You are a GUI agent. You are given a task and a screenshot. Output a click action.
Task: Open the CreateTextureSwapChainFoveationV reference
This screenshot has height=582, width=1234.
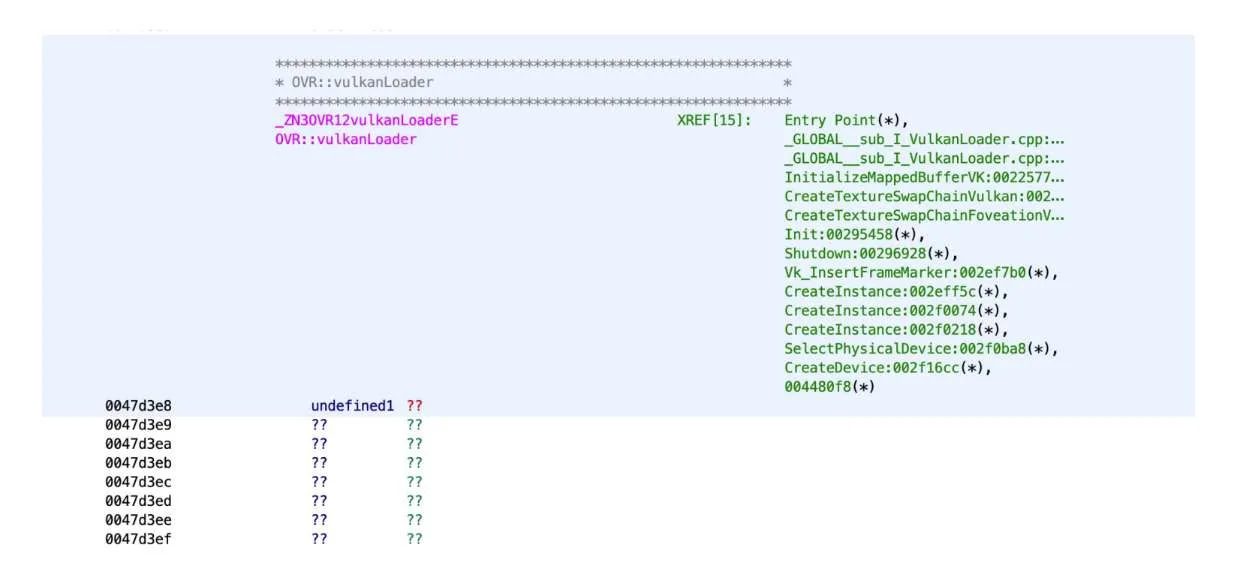point(924,215)
